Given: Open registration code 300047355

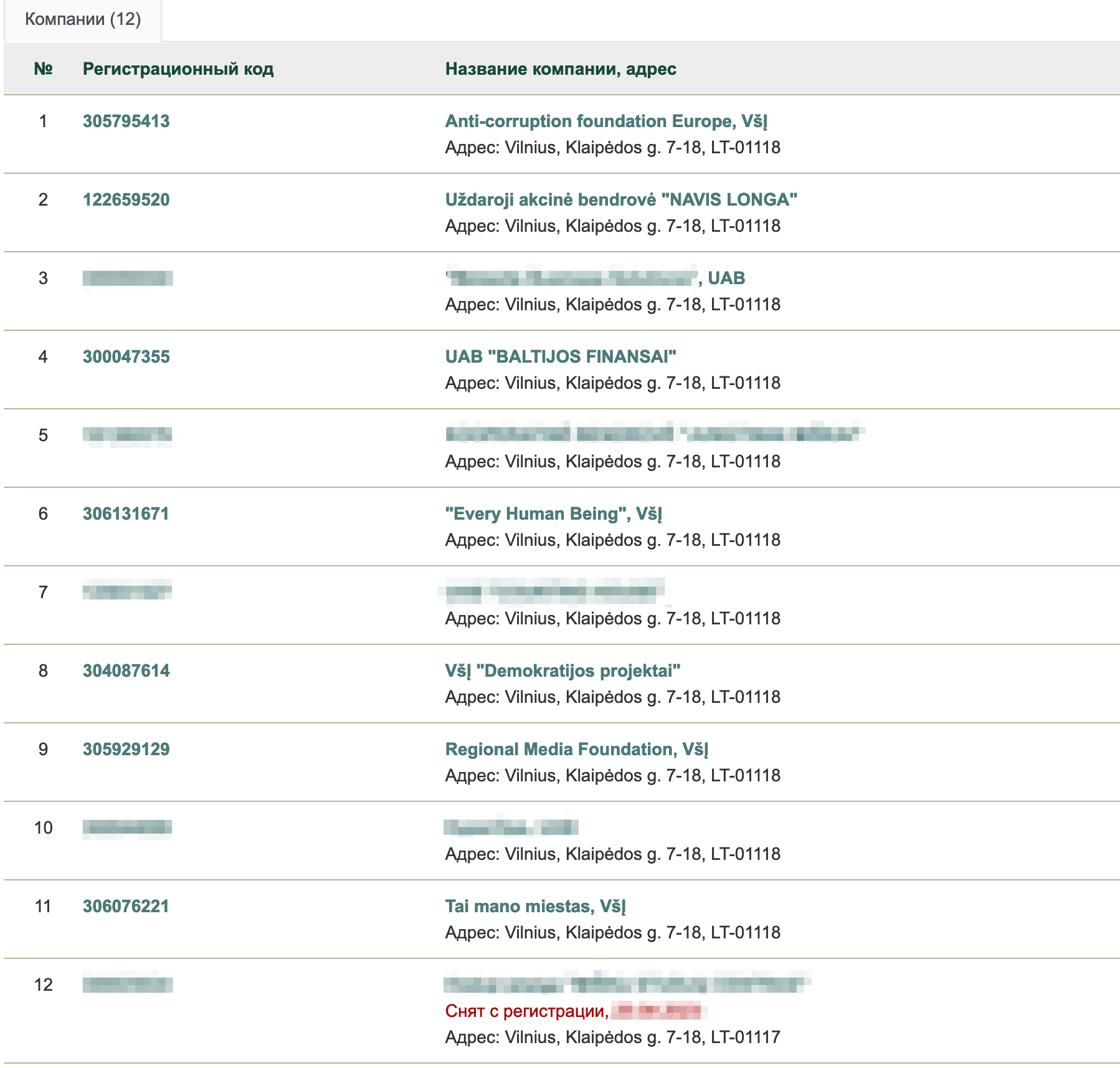Looking at the screenshot, I should (x=126, y=356).
